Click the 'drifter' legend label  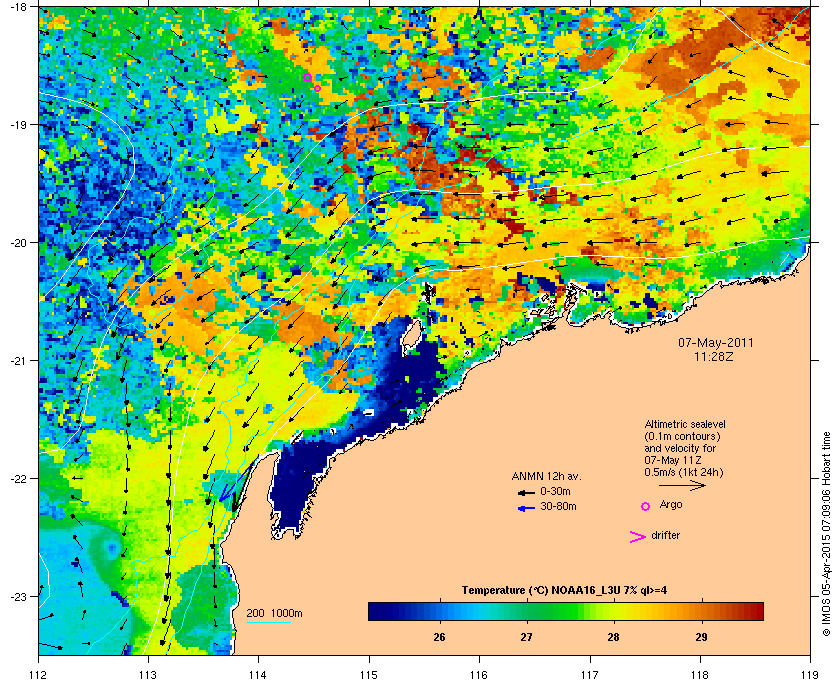[665, 535]
